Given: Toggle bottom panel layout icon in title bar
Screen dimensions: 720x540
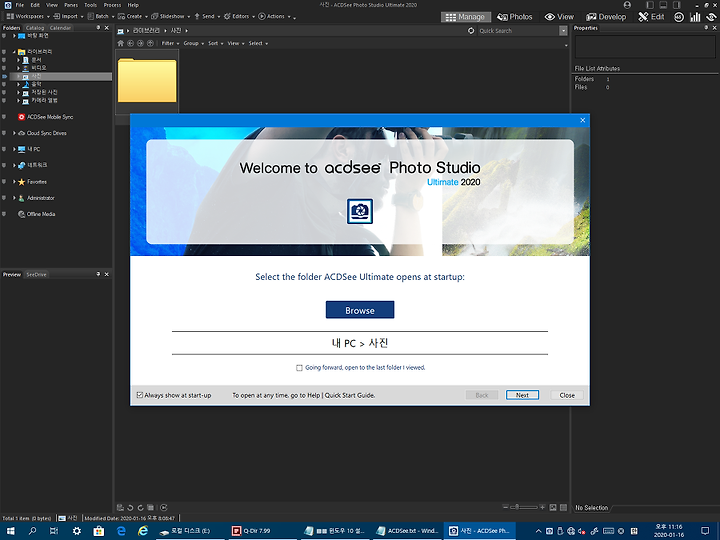Looking at the screenshot, I should tap(663, 5).
